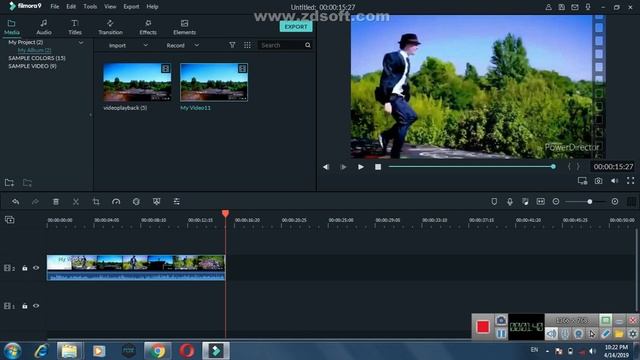Open the Effects tab
Screen dimensions: 640x360
pyautogui.click(x=148, y=27)
